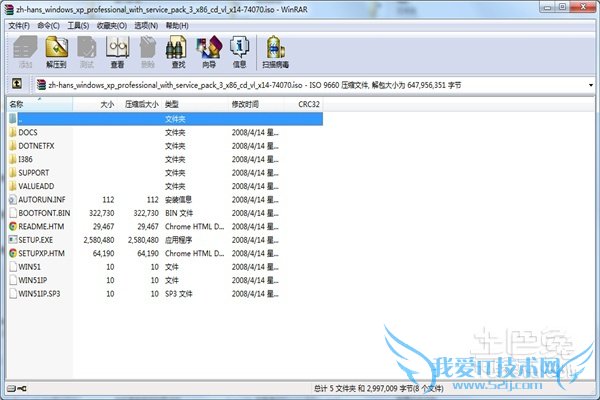Click the Delete (删除) toolbar icon
The image size is (600, 400).
(148, 52)
